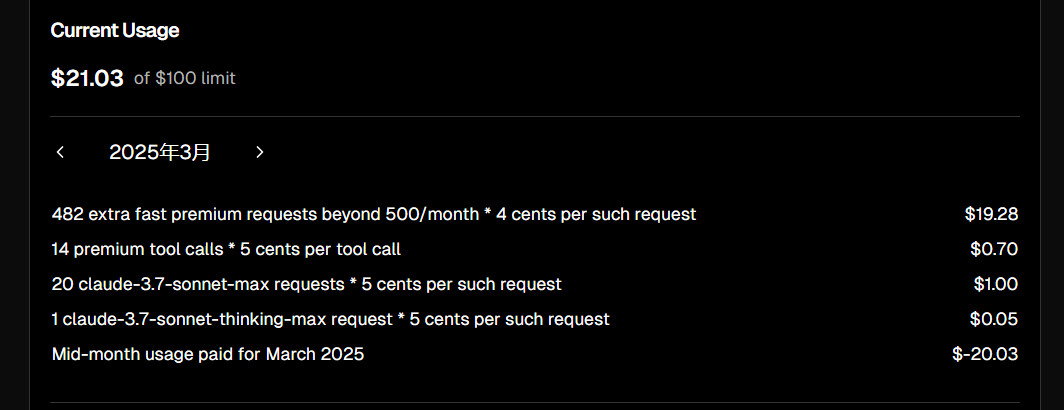Click the panel's right vertical border line
The image size is (1064, 410).
pos(1040,205)
